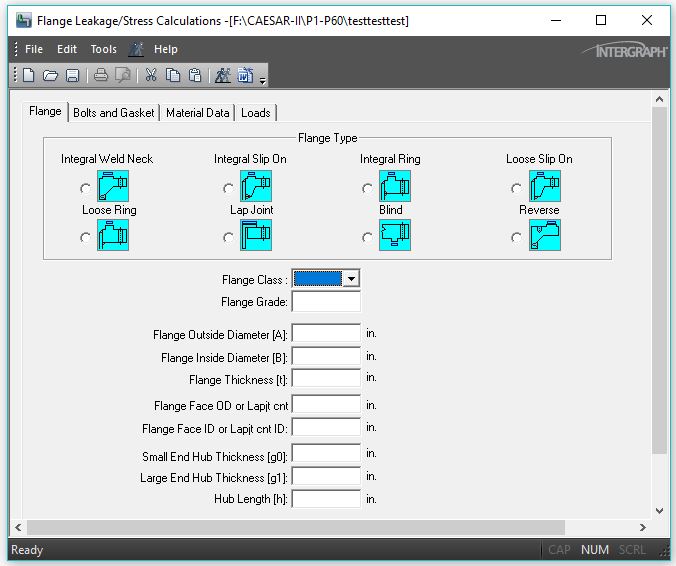Click the vertical scrollbar thumb
This screenshot has width=676, height=566.
(659, 280)
